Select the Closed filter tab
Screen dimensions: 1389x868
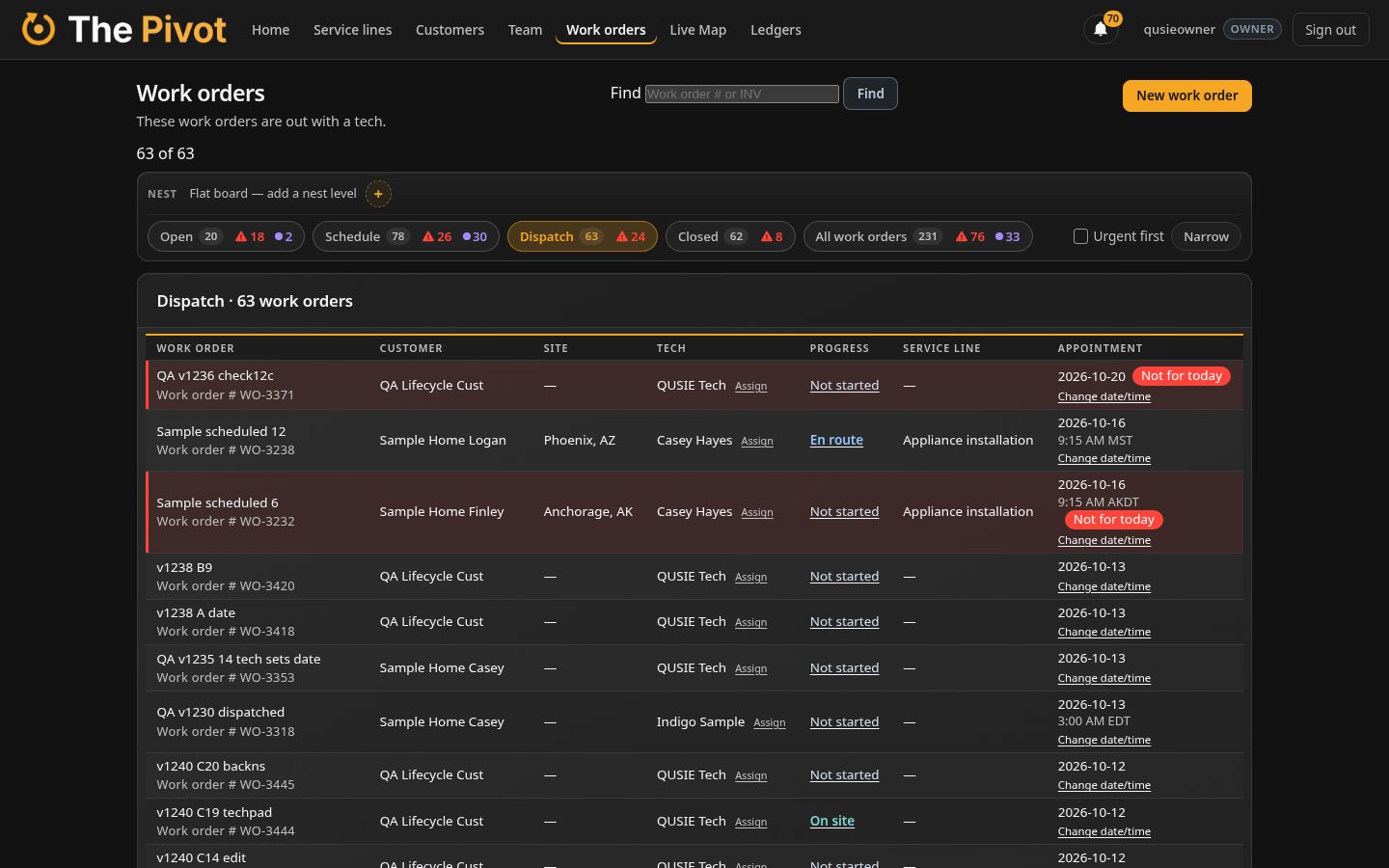click(730, 236)
